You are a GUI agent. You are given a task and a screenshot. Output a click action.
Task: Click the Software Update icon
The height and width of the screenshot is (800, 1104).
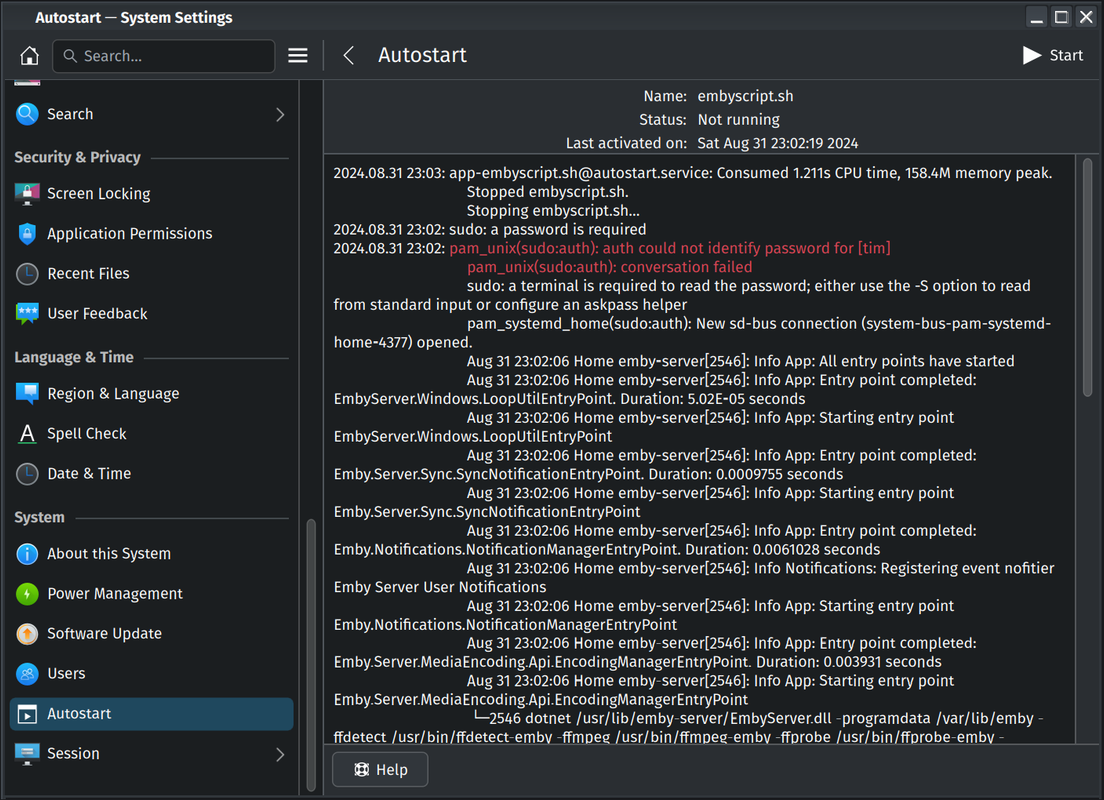(x=27, y=634)
